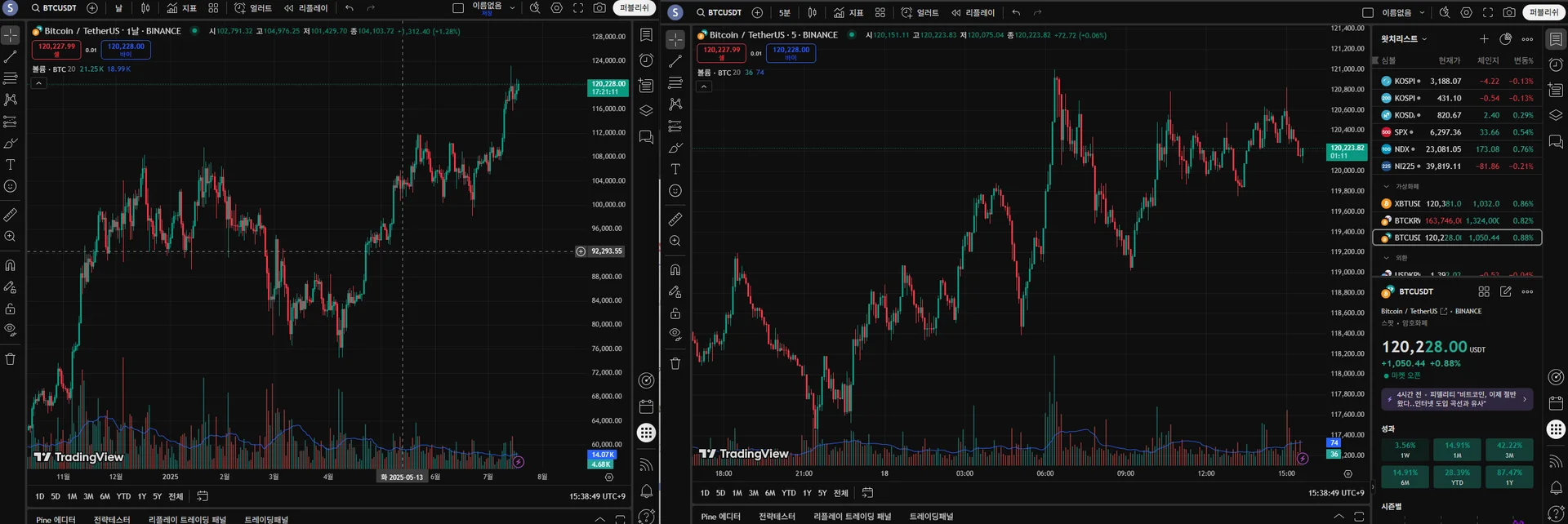Open the watchlist panel icon in the right window
1568x524 pixels.
[x=1556, y=39]
